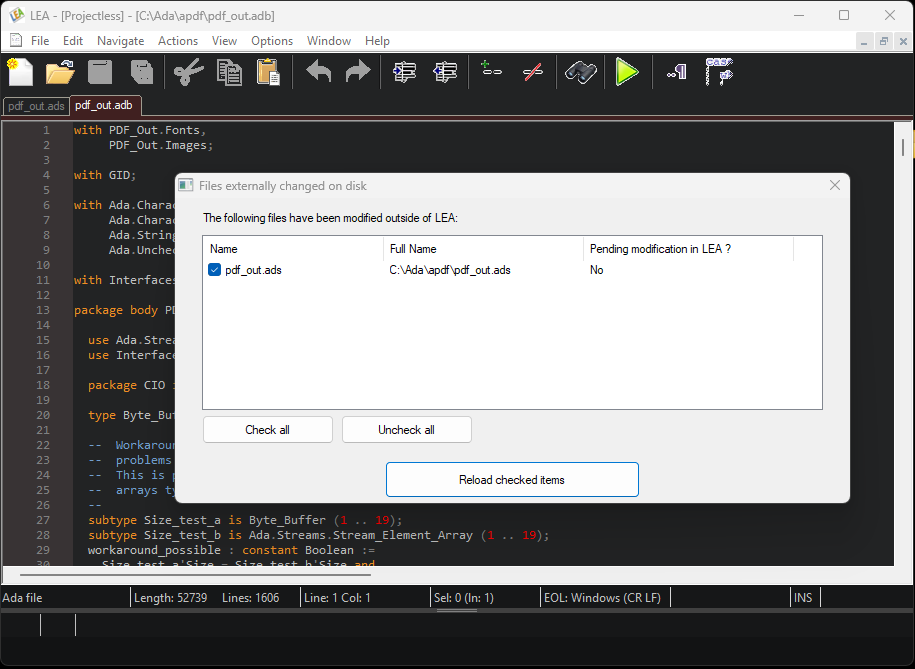Open the Options menu
The height and width of the screenshot is (669, 915).
click(x=272, y=41)
